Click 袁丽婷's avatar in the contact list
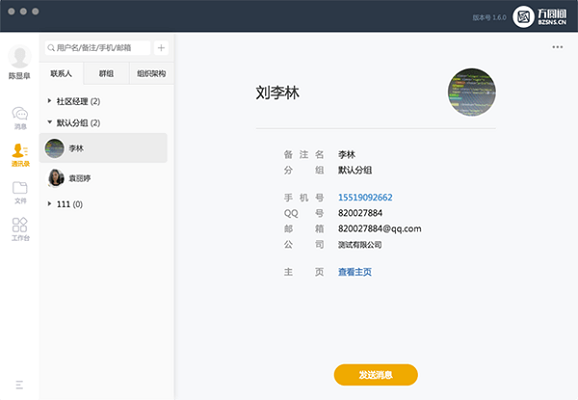 [56, 178]
